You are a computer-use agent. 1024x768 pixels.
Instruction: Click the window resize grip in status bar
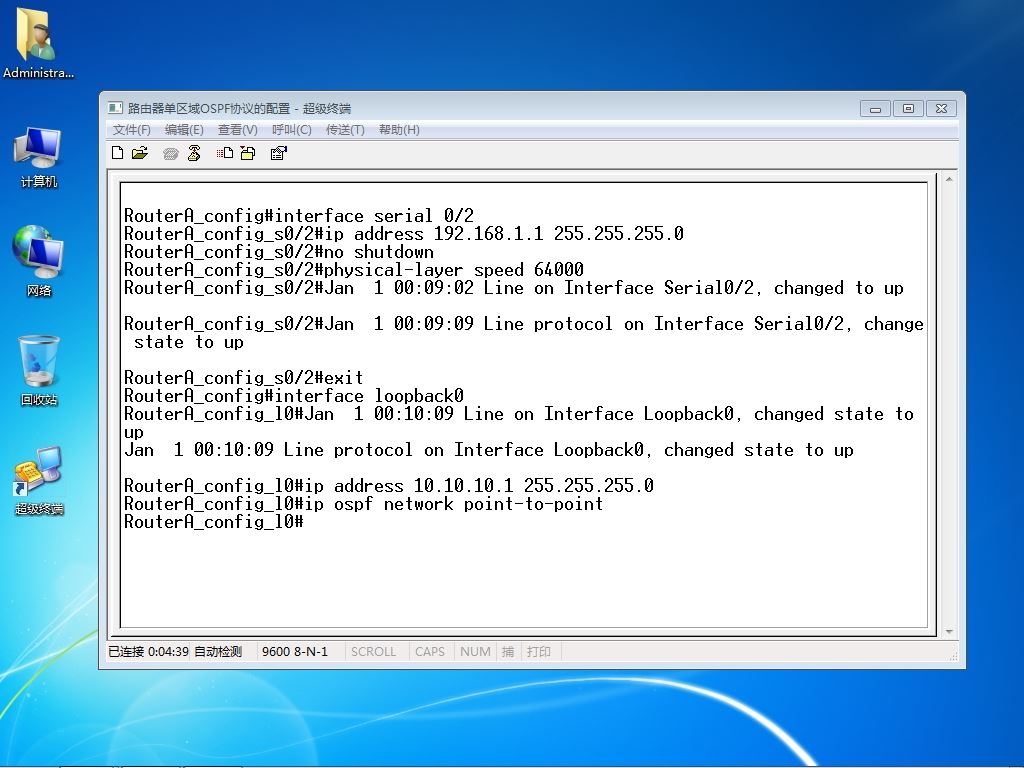pyautogui.click(x=953, y=655)
